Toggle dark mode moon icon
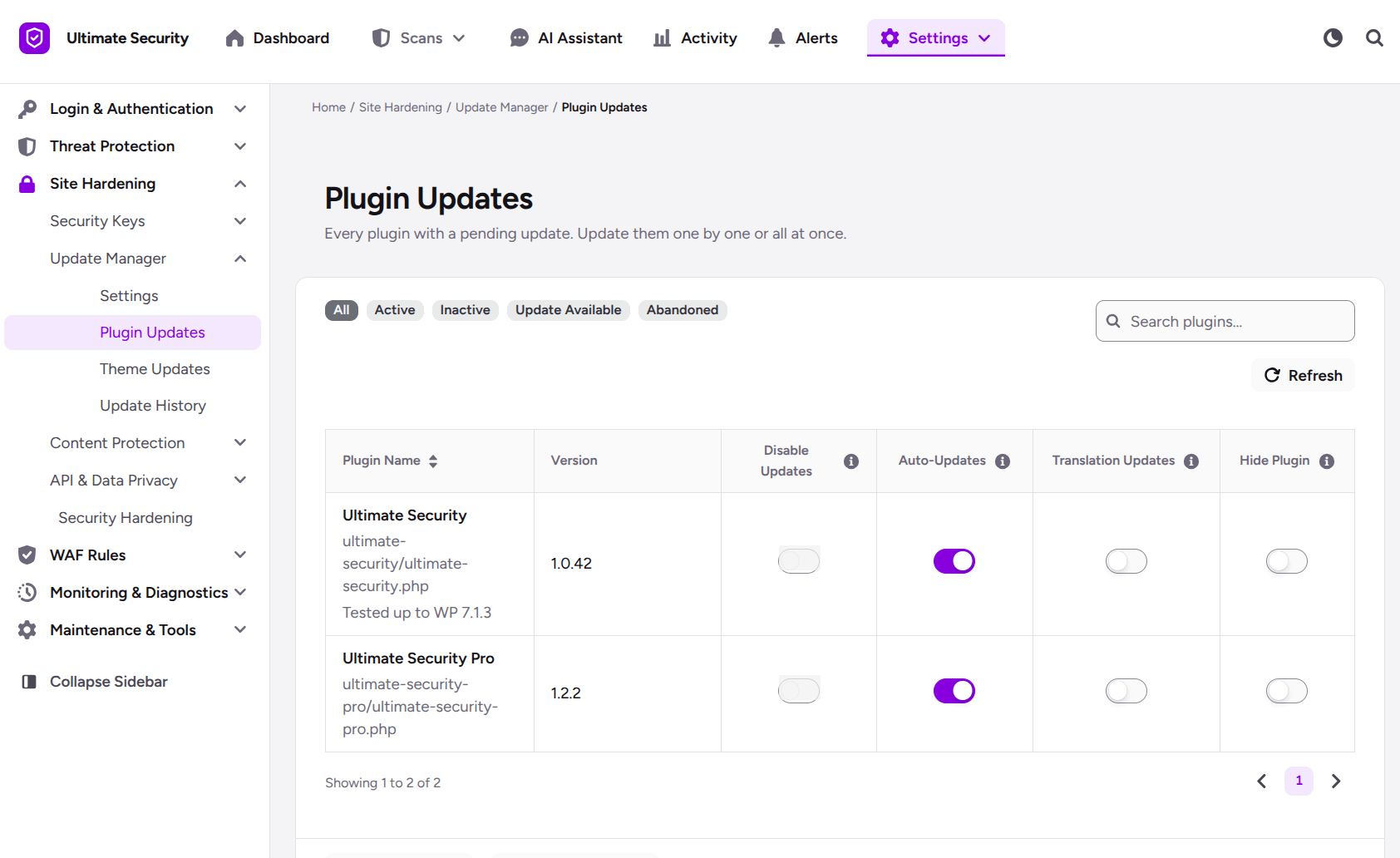The image size is (1400, 858). click(x=1333, y=38)
